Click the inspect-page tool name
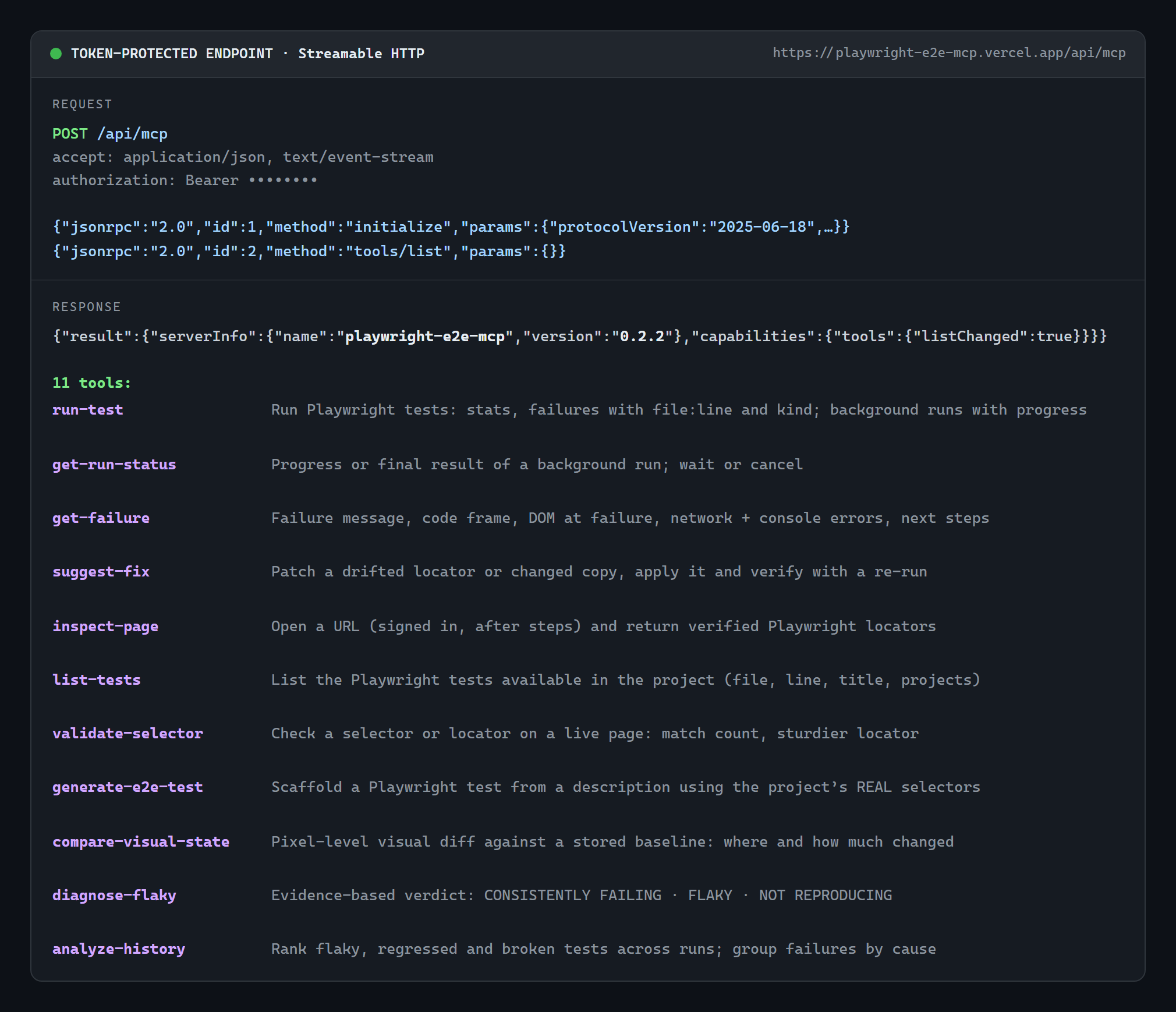The width and height of the screenshot is (1176, 1012). click(105, 627)
